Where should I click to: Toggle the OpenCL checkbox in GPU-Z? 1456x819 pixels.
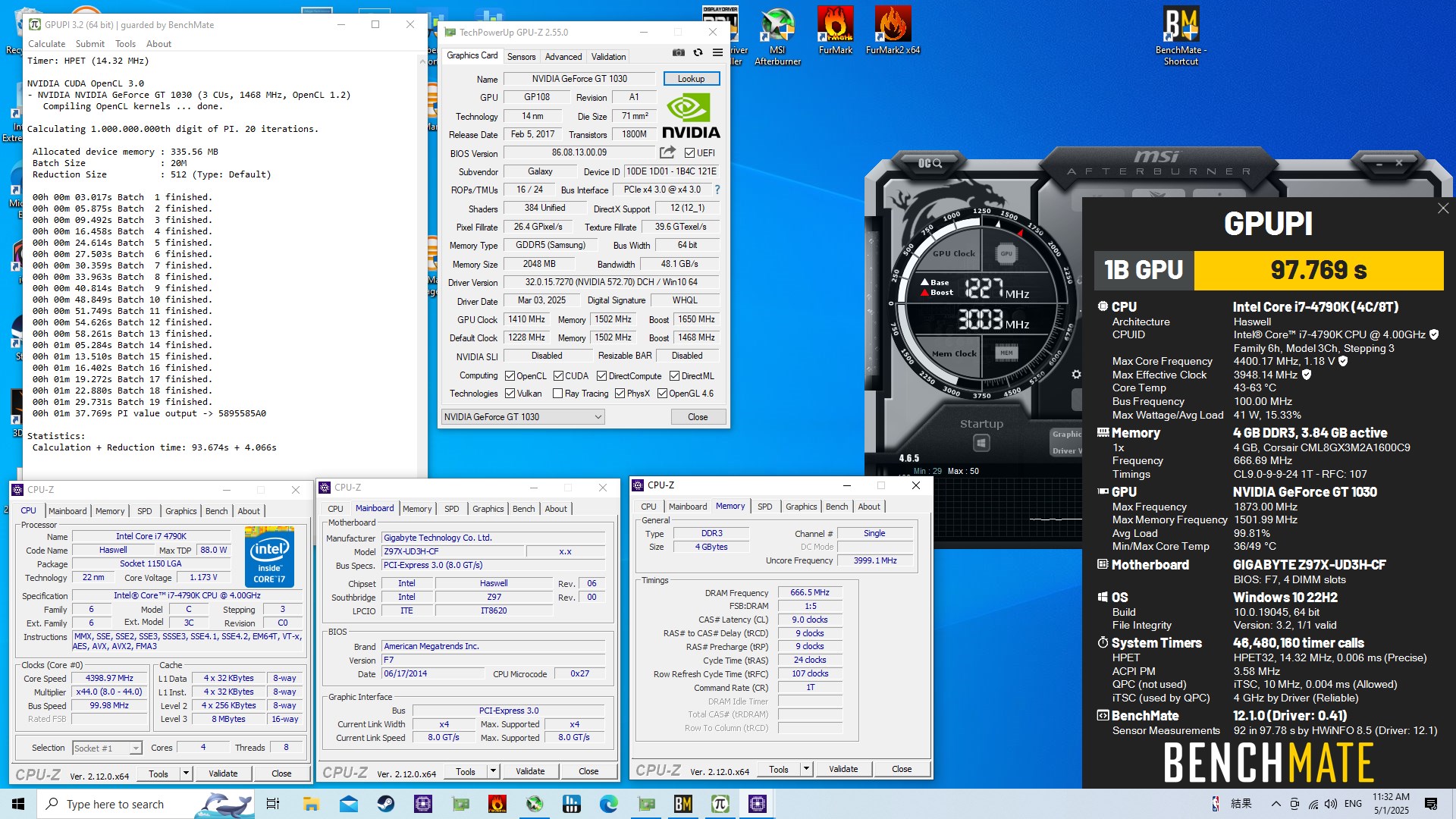coord(510,376)
